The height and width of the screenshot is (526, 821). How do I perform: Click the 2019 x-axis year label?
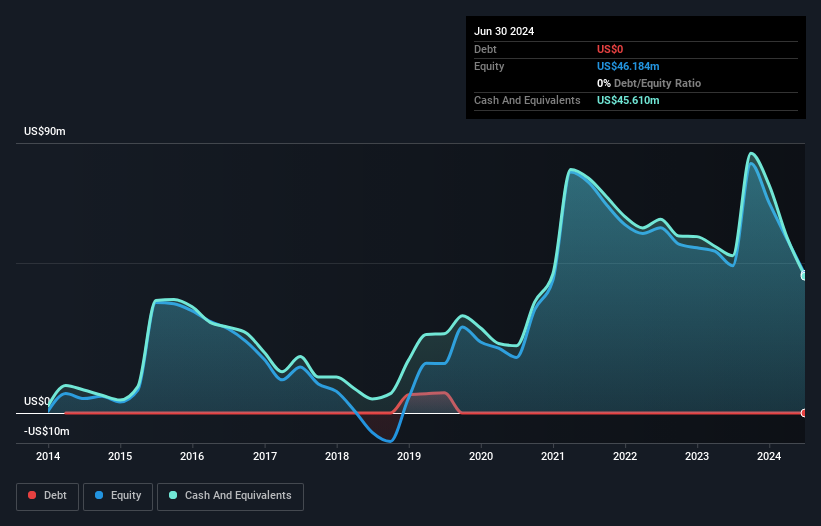pyautogui.click(x=409, y=457)
